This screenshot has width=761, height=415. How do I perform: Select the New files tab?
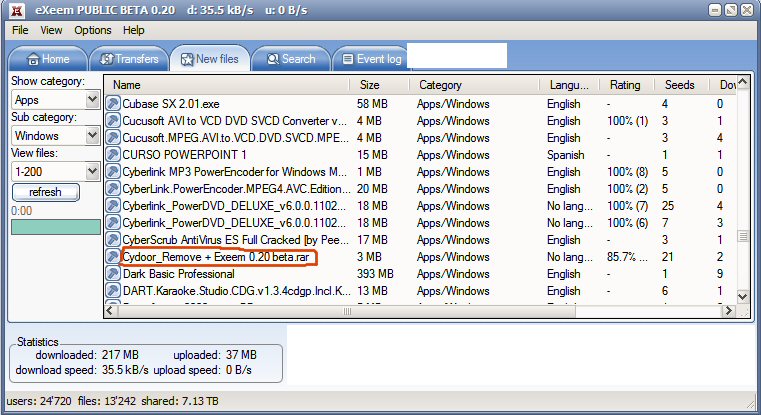coord(210,59)
